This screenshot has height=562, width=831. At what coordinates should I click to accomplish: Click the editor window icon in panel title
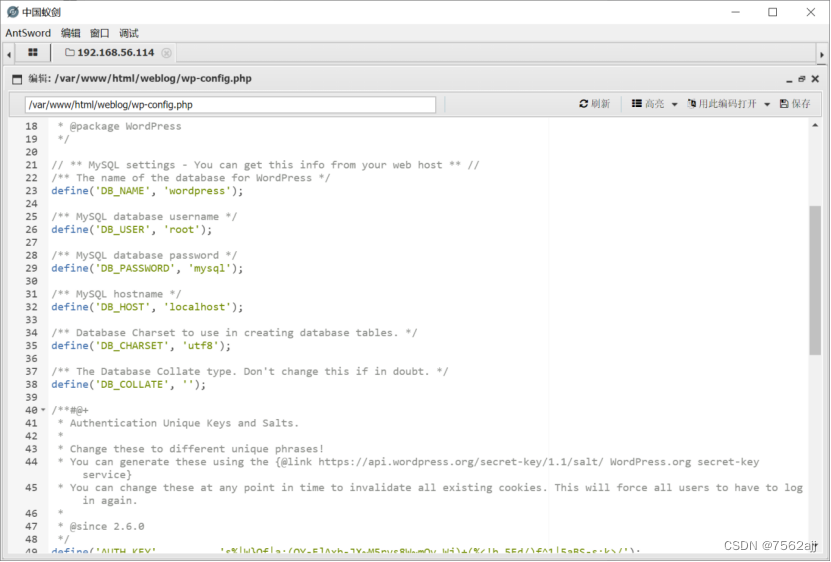coord(17,79)
